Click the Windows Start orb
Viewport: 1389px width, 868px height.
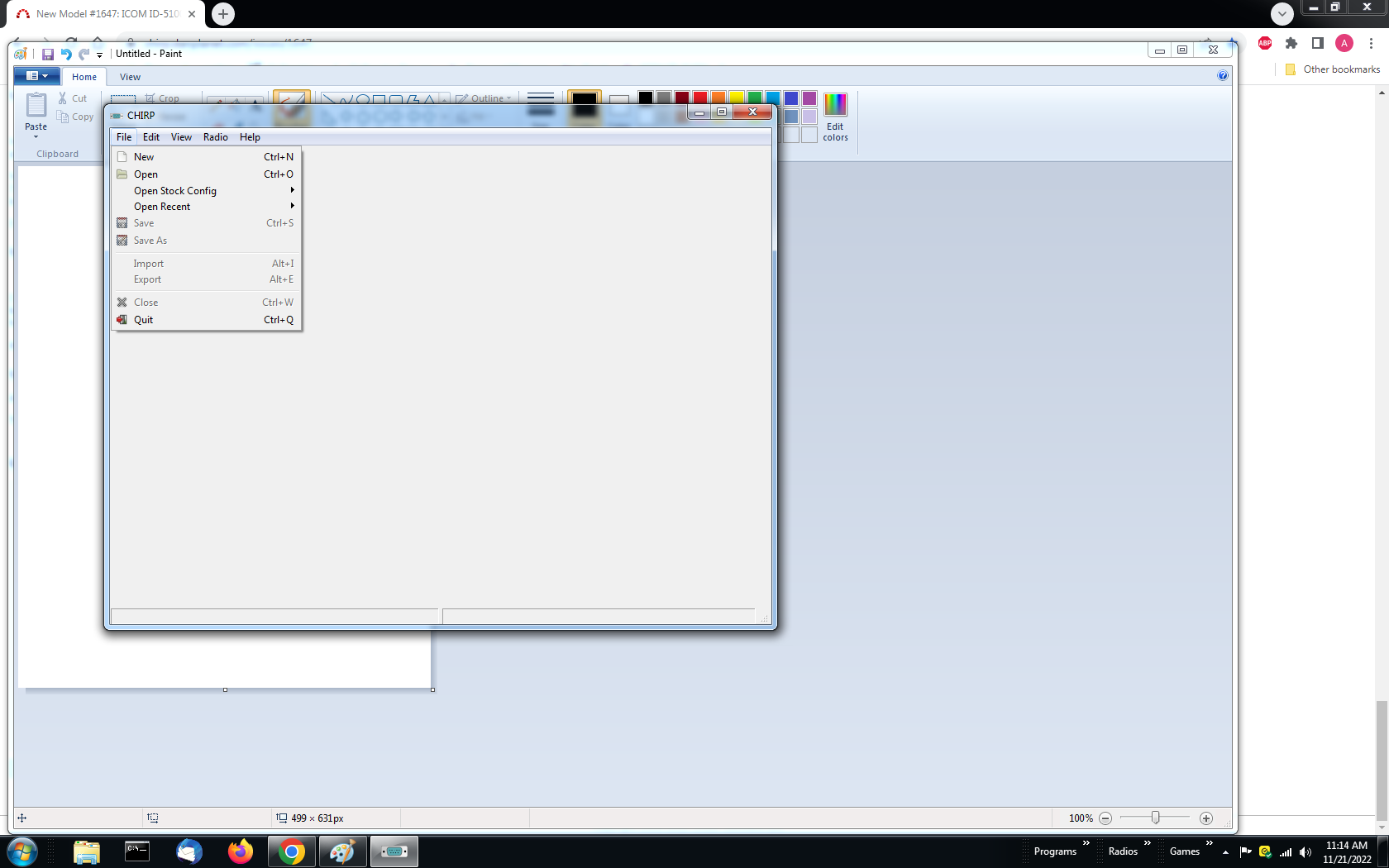click(x=22, y=851)
